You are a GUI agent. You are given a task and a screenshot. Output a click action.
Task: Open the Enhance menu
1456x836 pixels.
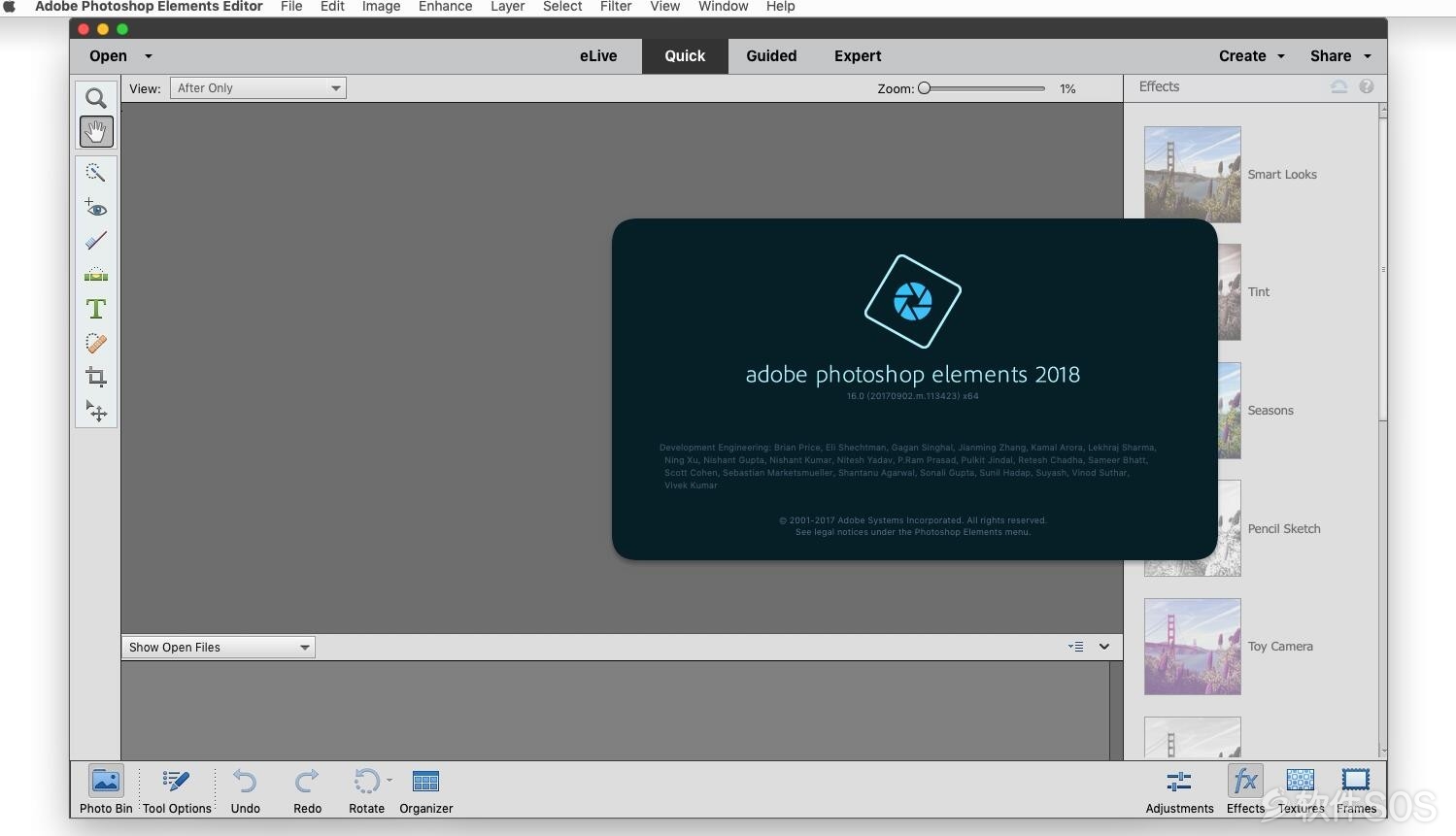[445, 7]
